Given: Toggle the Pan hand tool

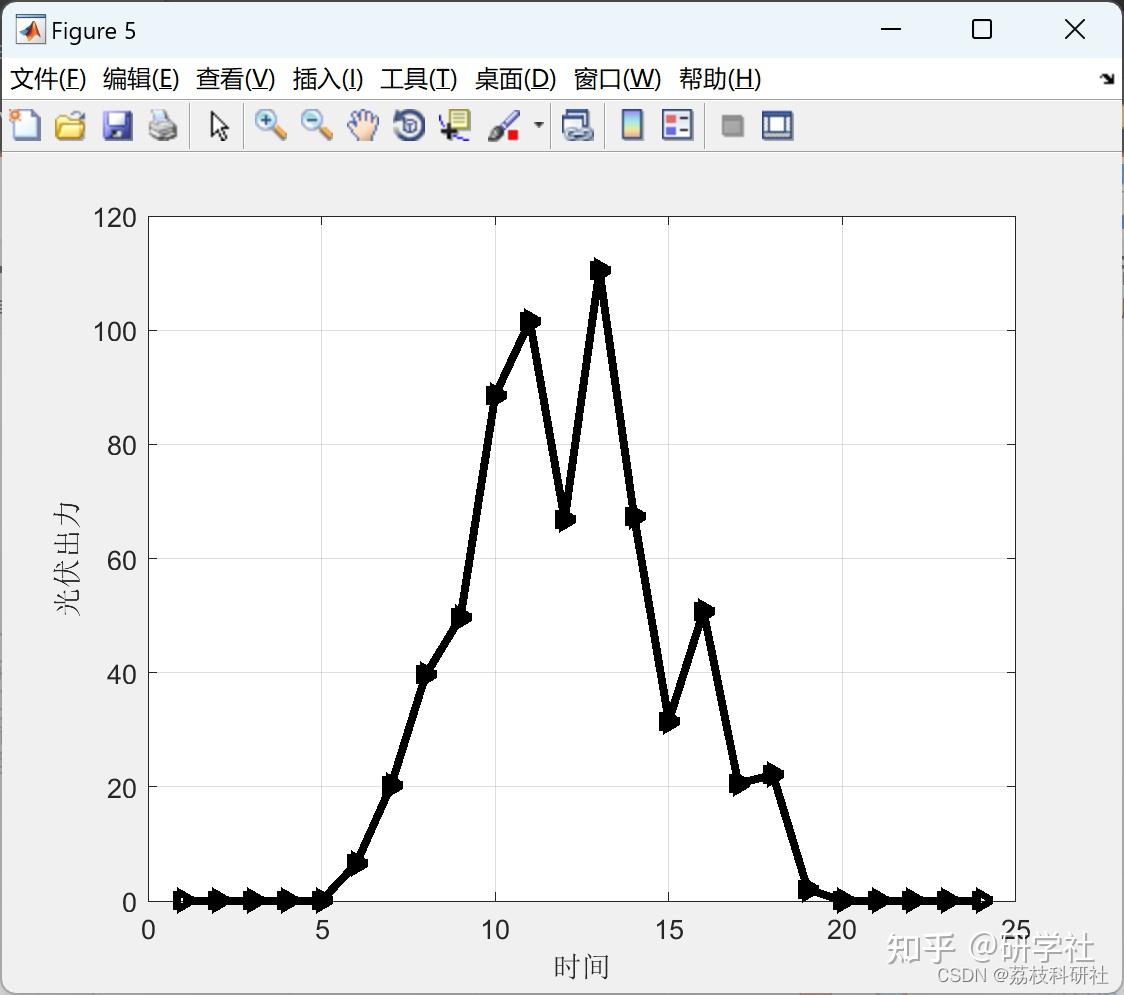Looking at the screenshot, I should click(362, 125).
